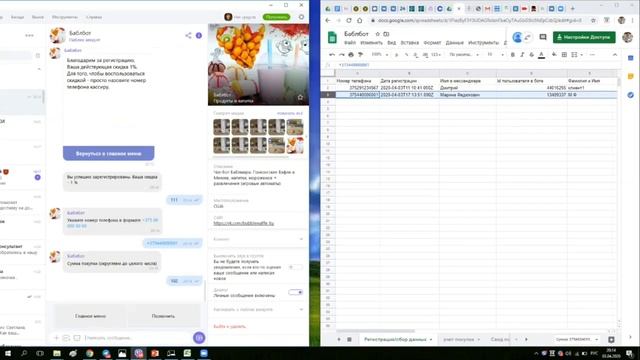Open all sheets list icon at bottom
The height and width of the screenshot is (360, 640).
349,339
